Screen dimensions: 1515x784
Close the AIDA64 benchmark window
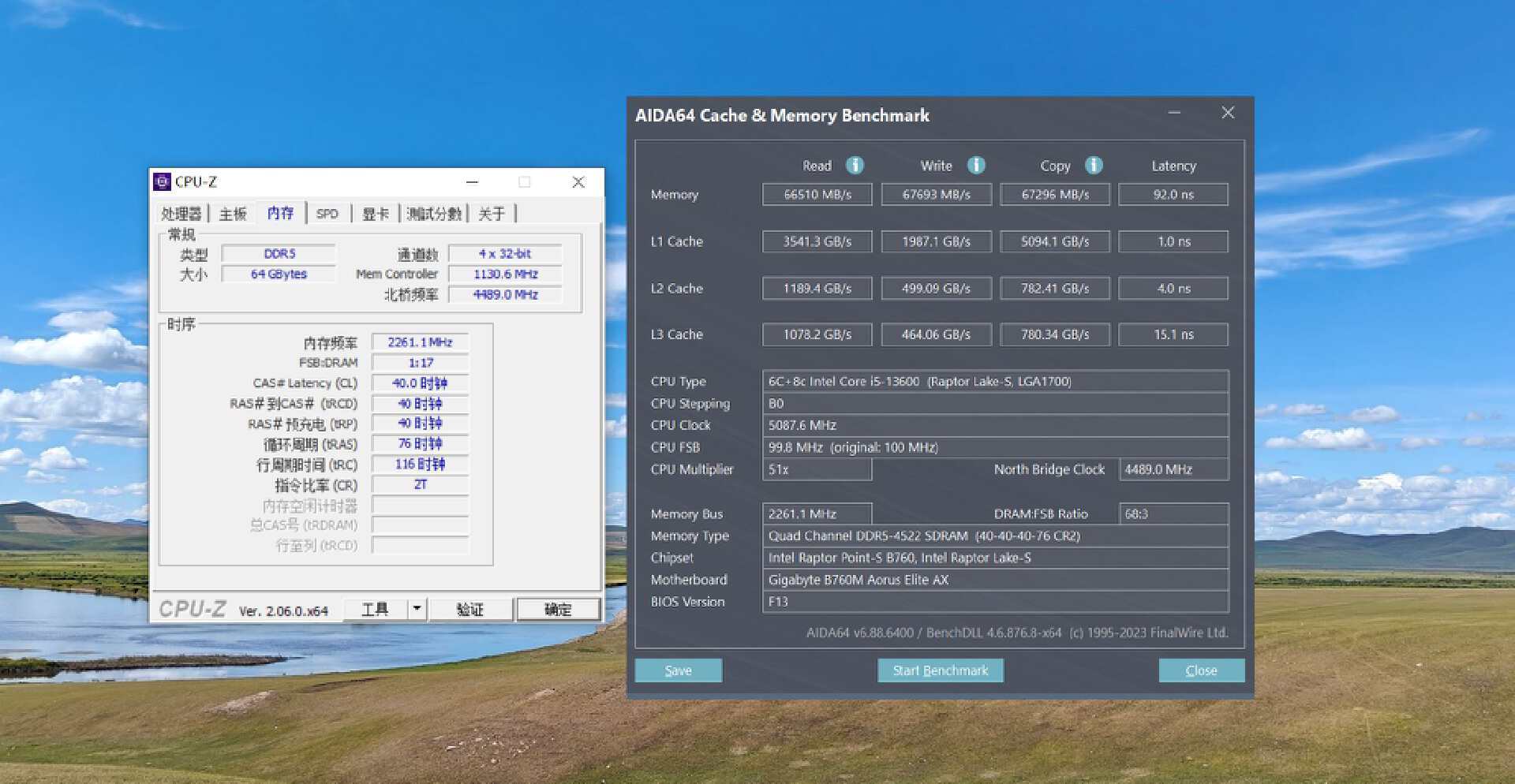(x=1228, y=113)
